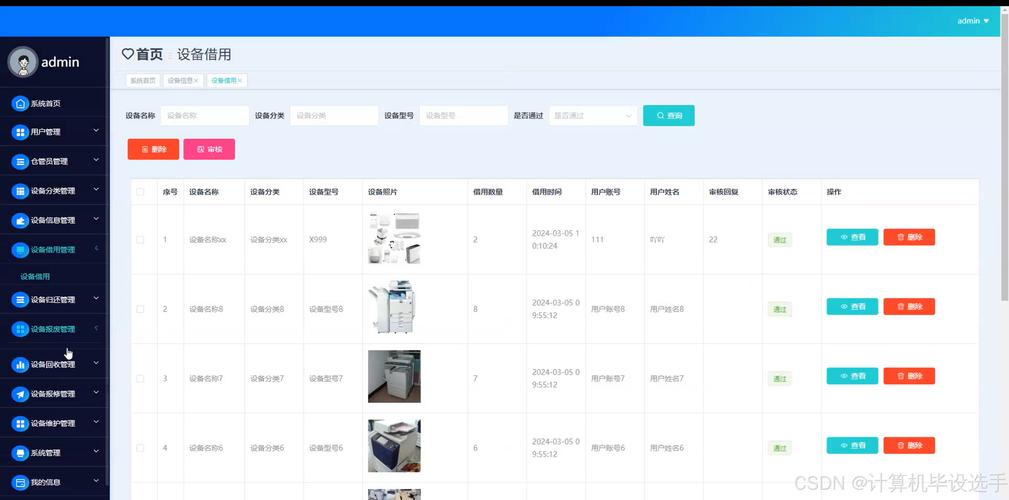Collapse 设备借用管理 with its arrow

pos(97,248)
